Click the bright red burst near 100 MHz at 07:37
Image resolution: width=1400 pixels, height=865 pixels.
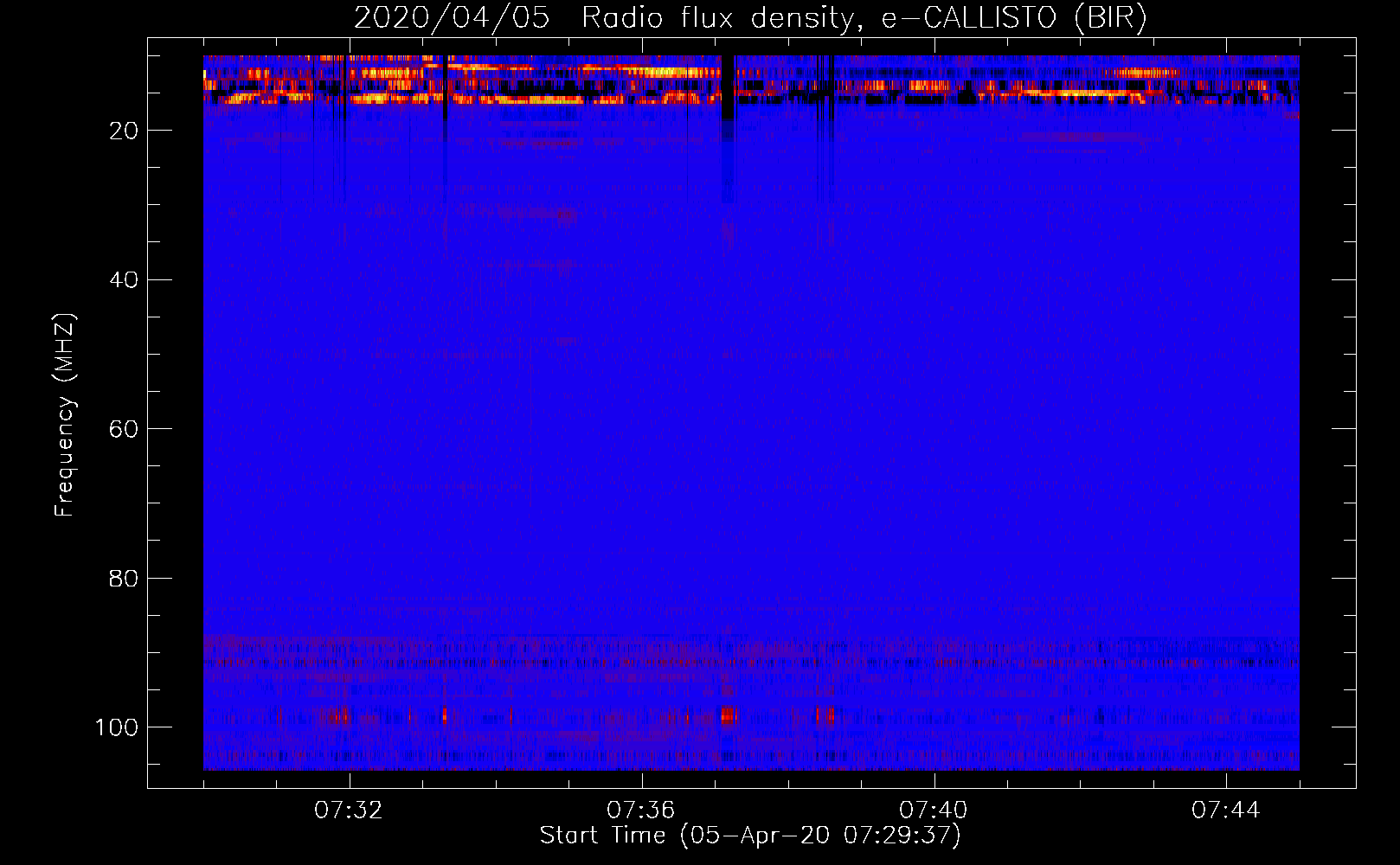(728, 715)
